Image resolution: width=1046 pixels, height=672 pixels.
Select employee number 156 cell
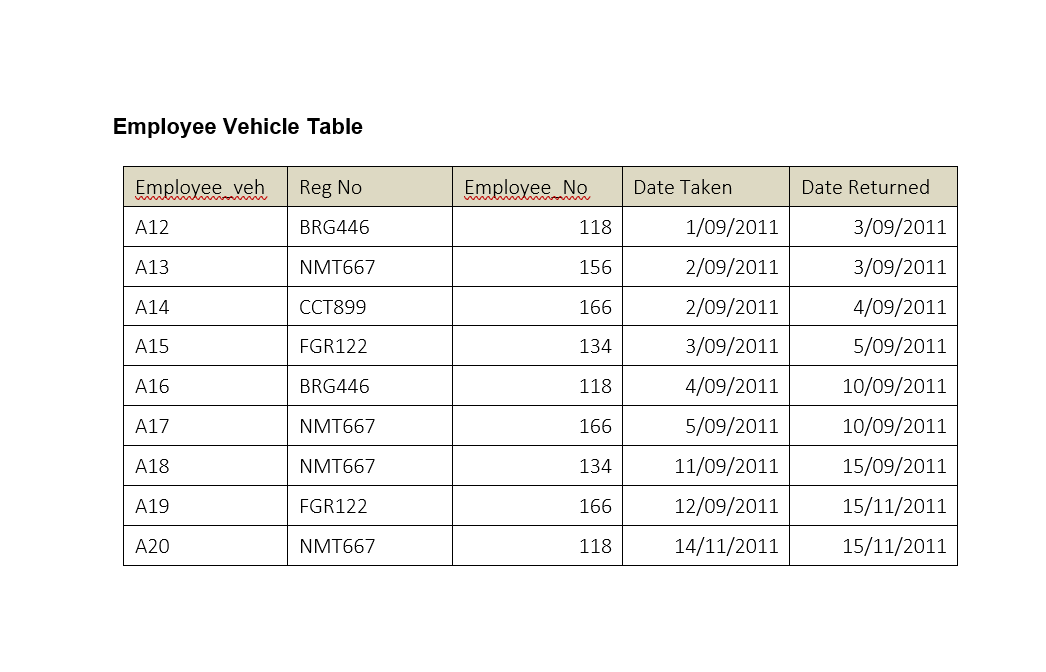538,267
